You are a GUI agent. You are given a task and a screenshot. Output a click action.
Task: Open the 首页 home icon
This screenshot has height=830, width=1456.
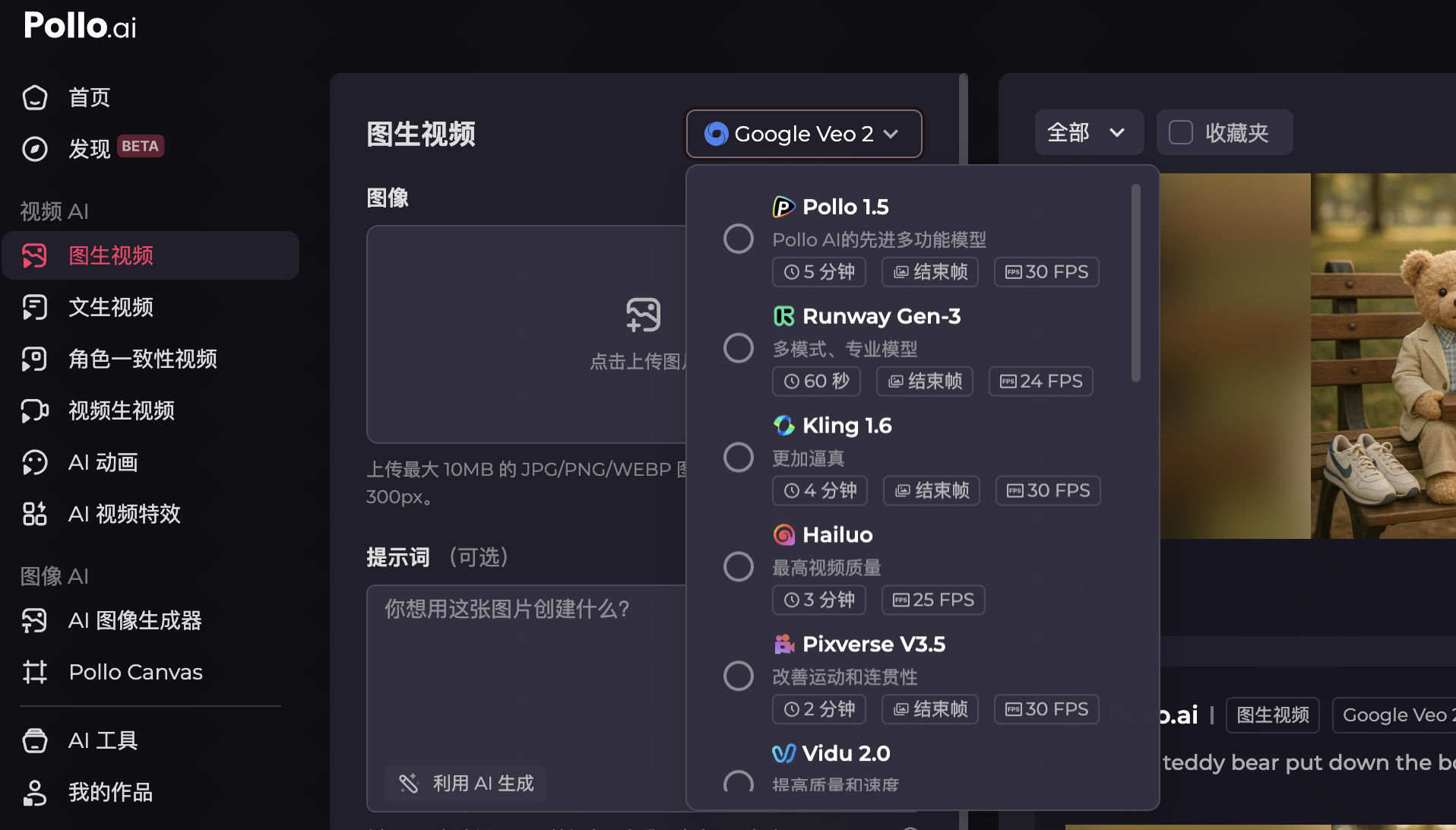point(35,97)
